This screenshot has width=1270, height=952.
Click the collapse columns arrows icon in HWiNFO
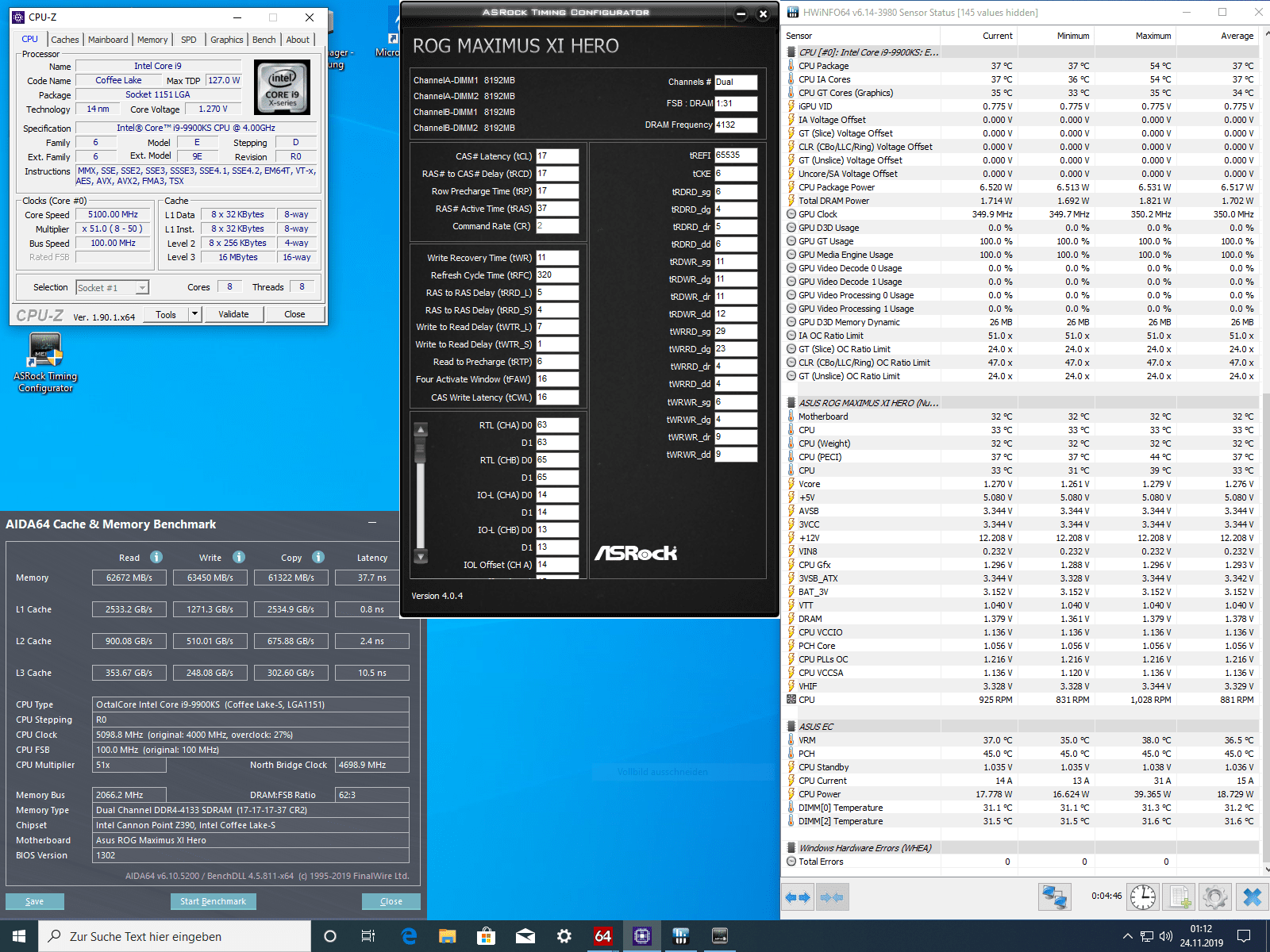point(832,897)
